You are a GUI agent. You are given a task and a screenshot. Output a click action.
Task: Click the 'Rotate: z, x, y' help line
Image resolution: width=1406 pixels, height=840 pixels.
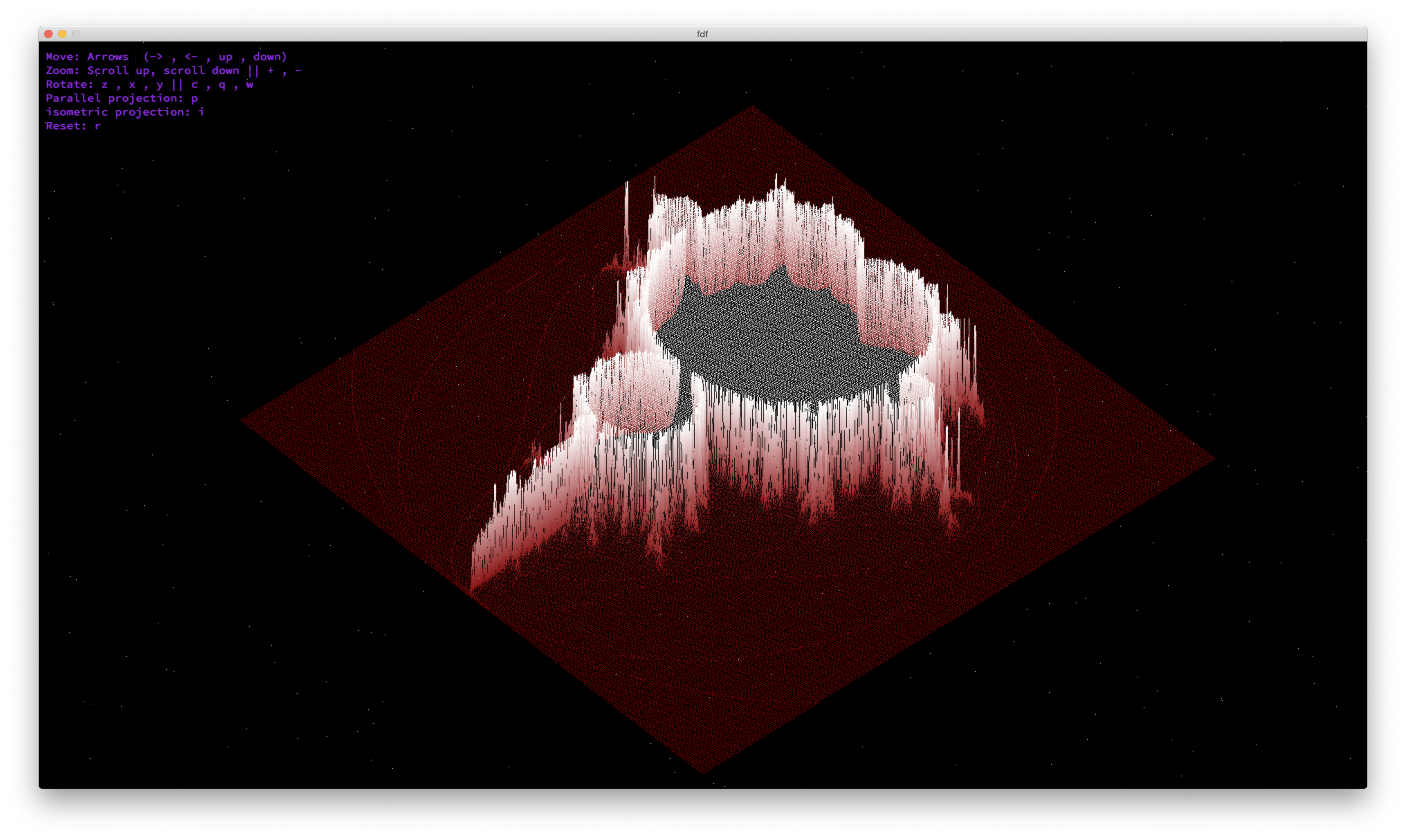pos(149,84)
